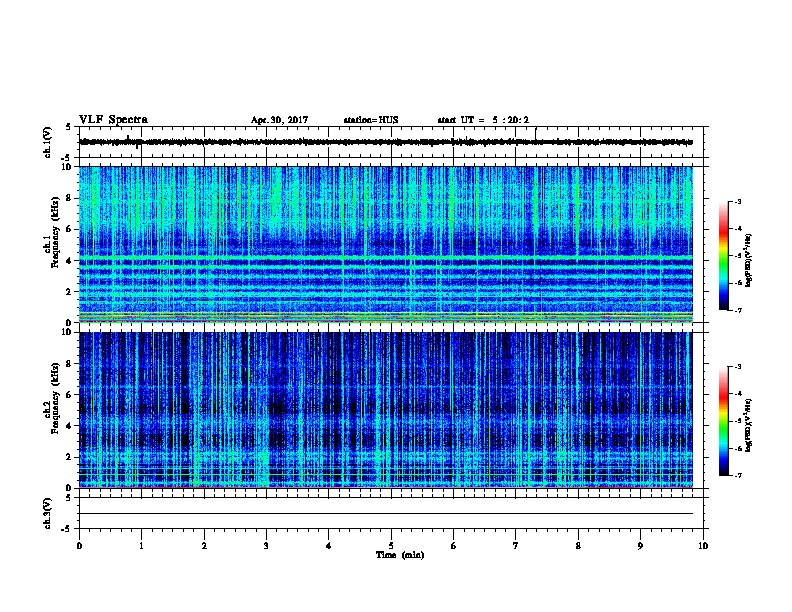Click the ch.3 flat voltage line
792x612 pixels.
[x=386, y=514]
